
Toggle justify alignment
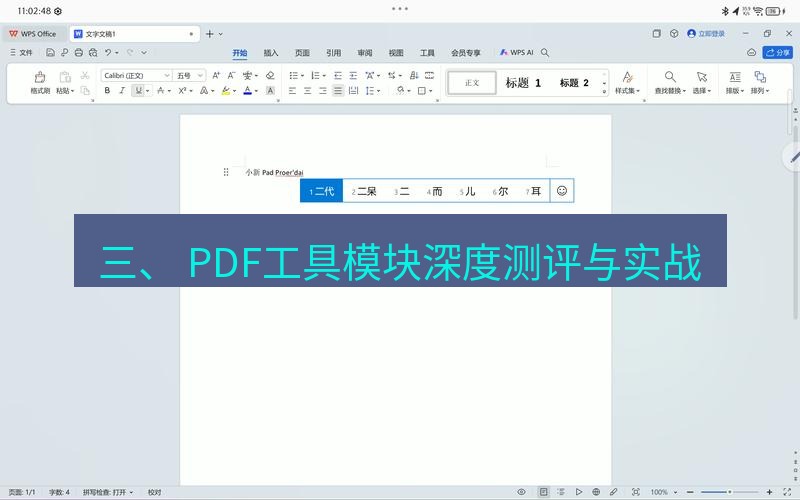[338, 90]
